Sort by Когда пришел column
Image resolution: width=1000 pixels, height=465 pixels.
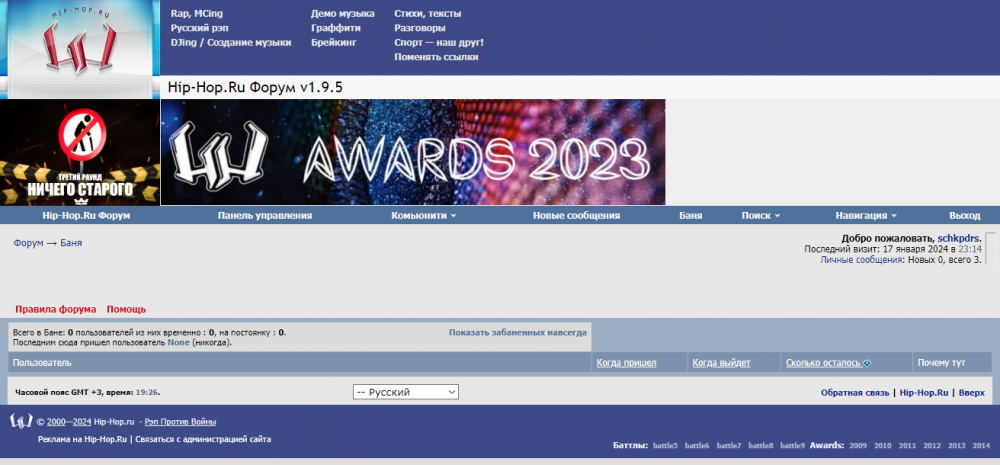coord(626,363)
